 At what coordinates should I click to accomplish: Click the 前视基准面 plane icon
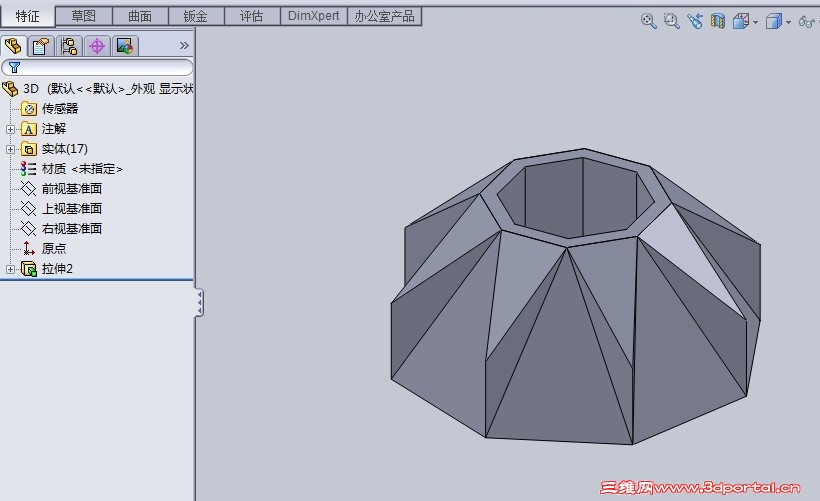28,189
